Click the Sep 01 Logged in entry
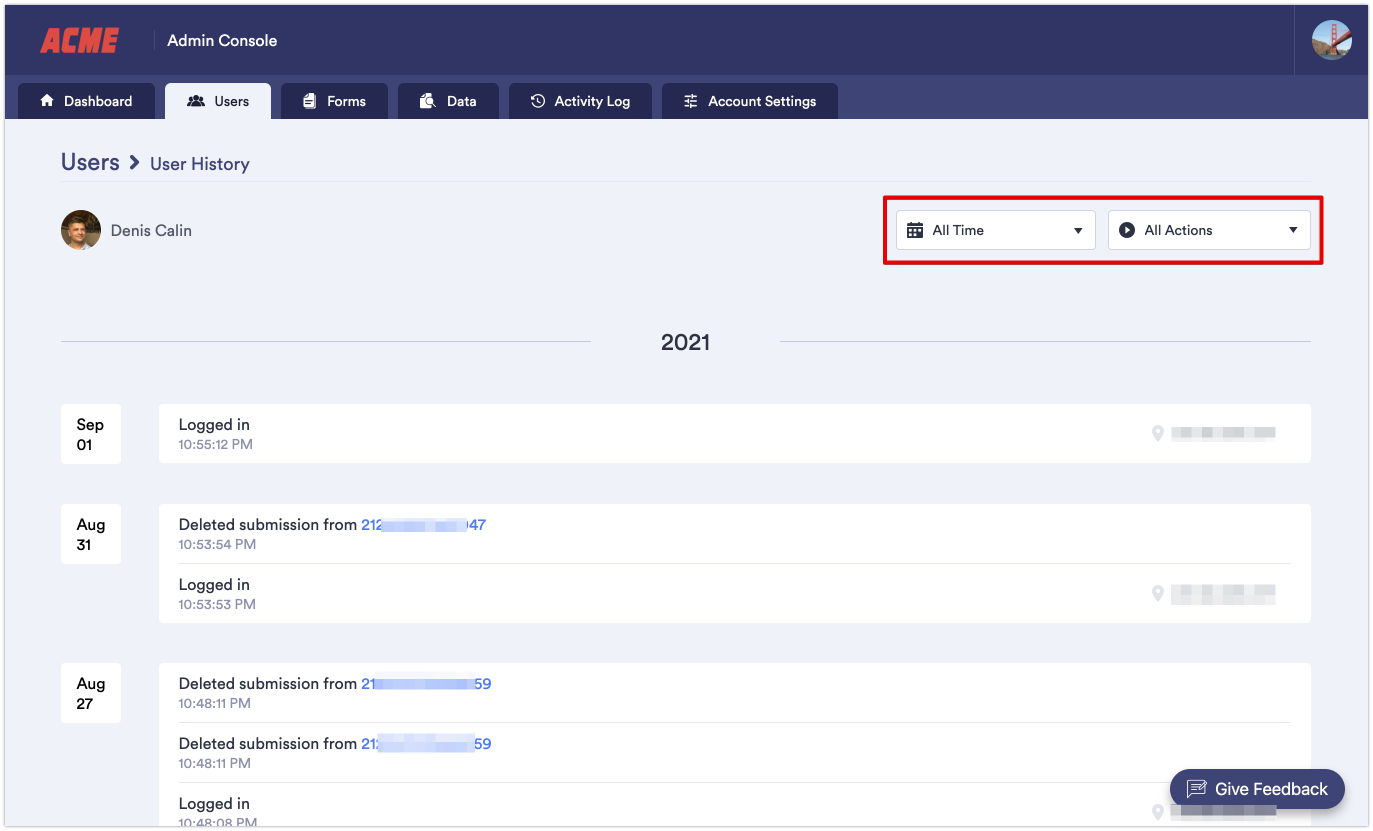Viewport: 1373px width, 831px height. [734, 434]
